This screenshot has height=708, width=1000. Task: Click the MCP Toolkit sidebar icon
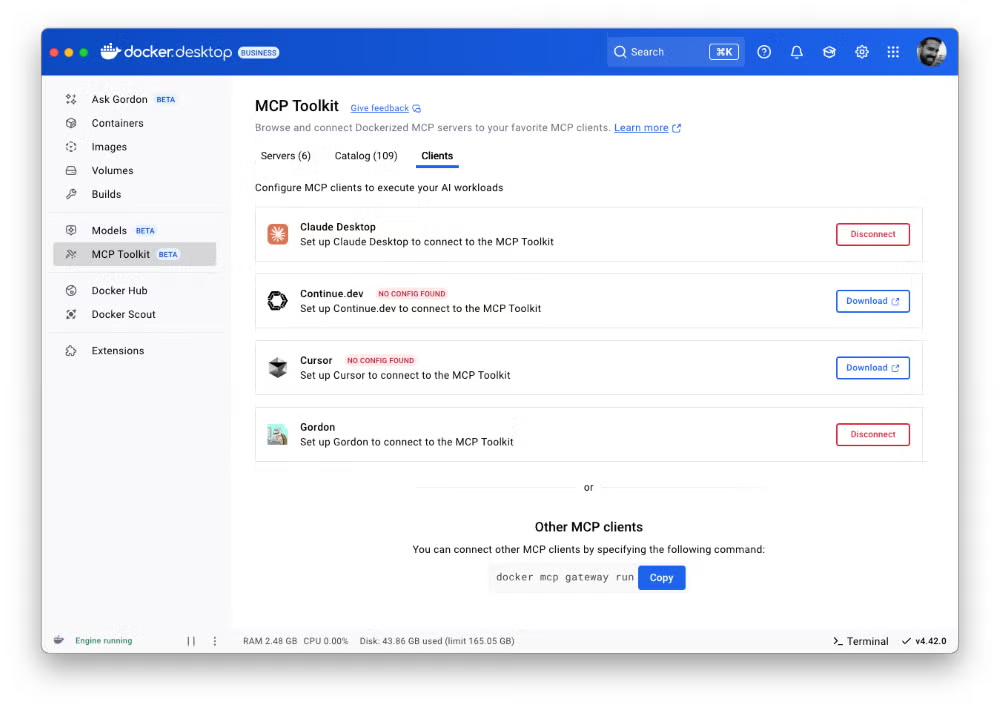(x=71, y=254)
